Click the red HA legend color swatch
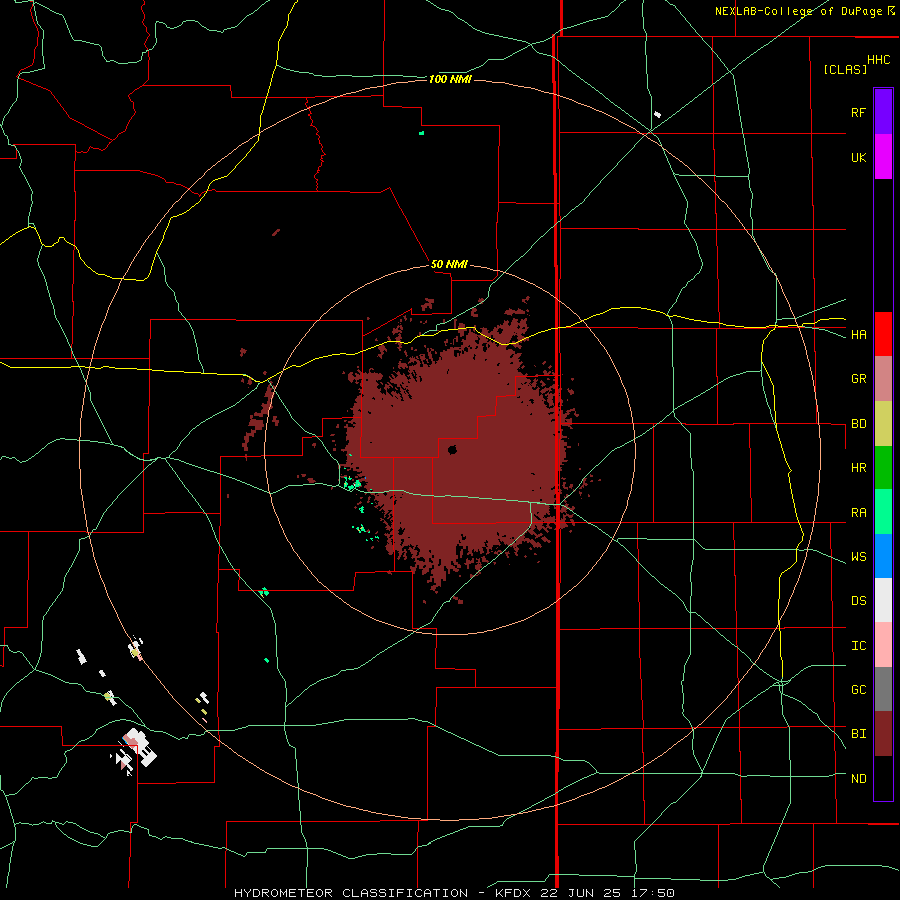This screenshot has height=900, width=900. tap(883, 334)
